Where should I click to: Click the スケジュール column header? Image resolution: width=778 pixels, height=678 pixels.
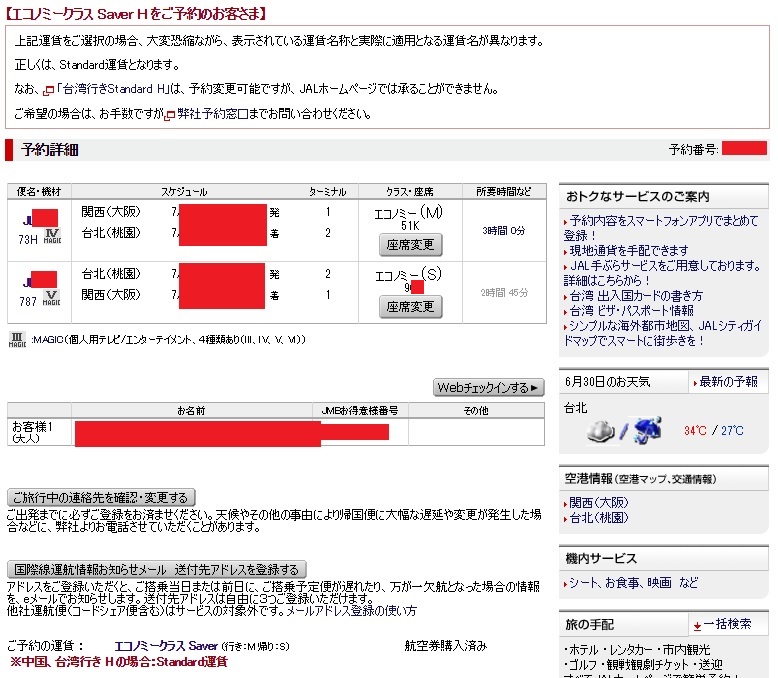point(184,192)
